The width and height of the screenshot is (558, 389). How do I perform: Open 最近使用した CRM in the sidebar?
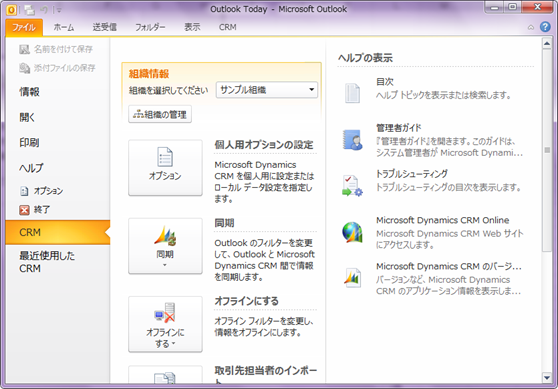click(x=47, y=262)
